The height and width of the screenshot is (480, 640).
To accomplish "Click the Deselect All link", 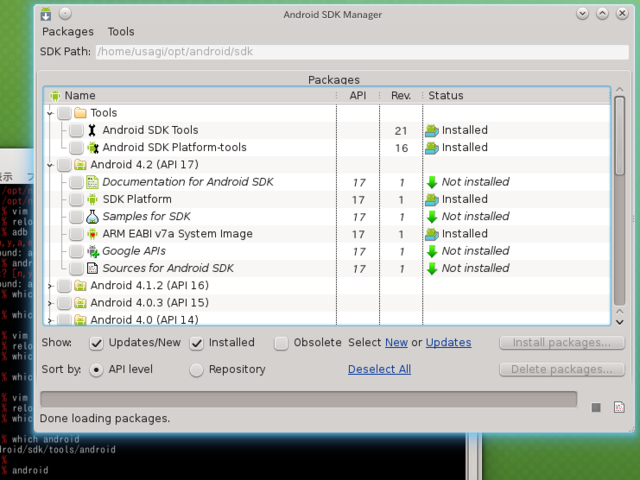I will [x=380, y=369].
